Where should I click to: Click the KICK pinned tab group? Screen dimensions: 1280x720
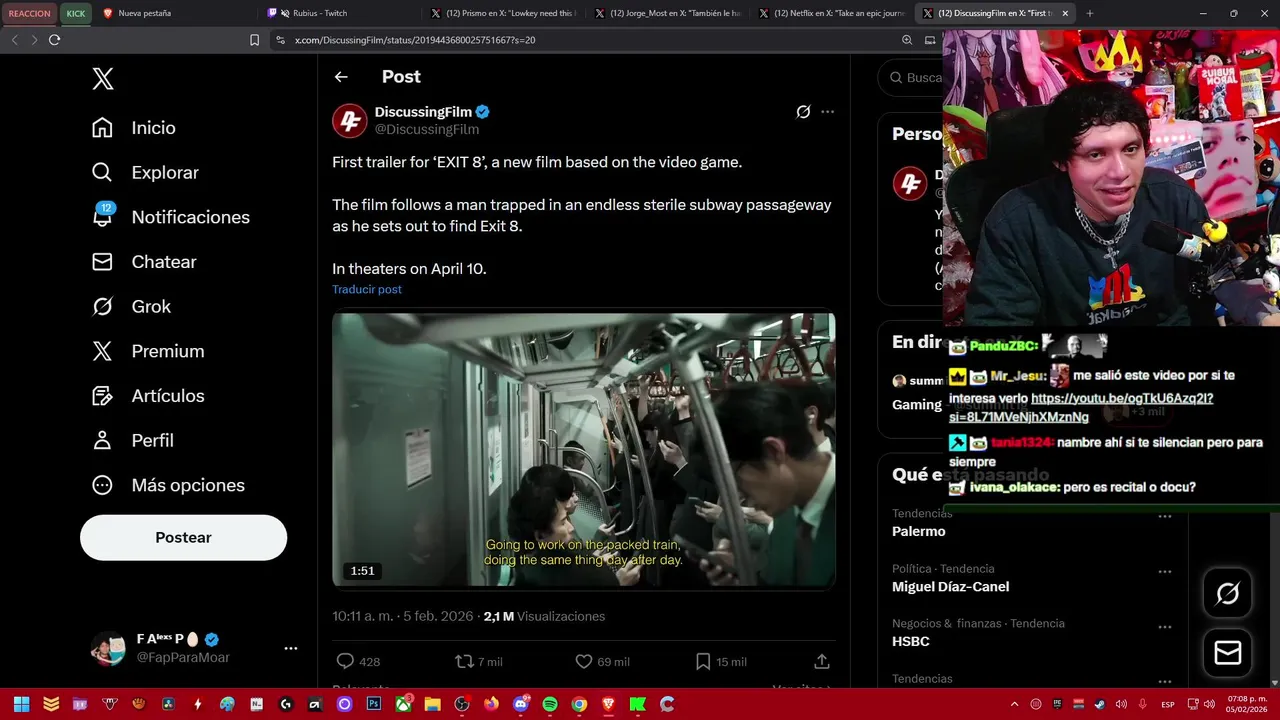click(x=76, y=13)
